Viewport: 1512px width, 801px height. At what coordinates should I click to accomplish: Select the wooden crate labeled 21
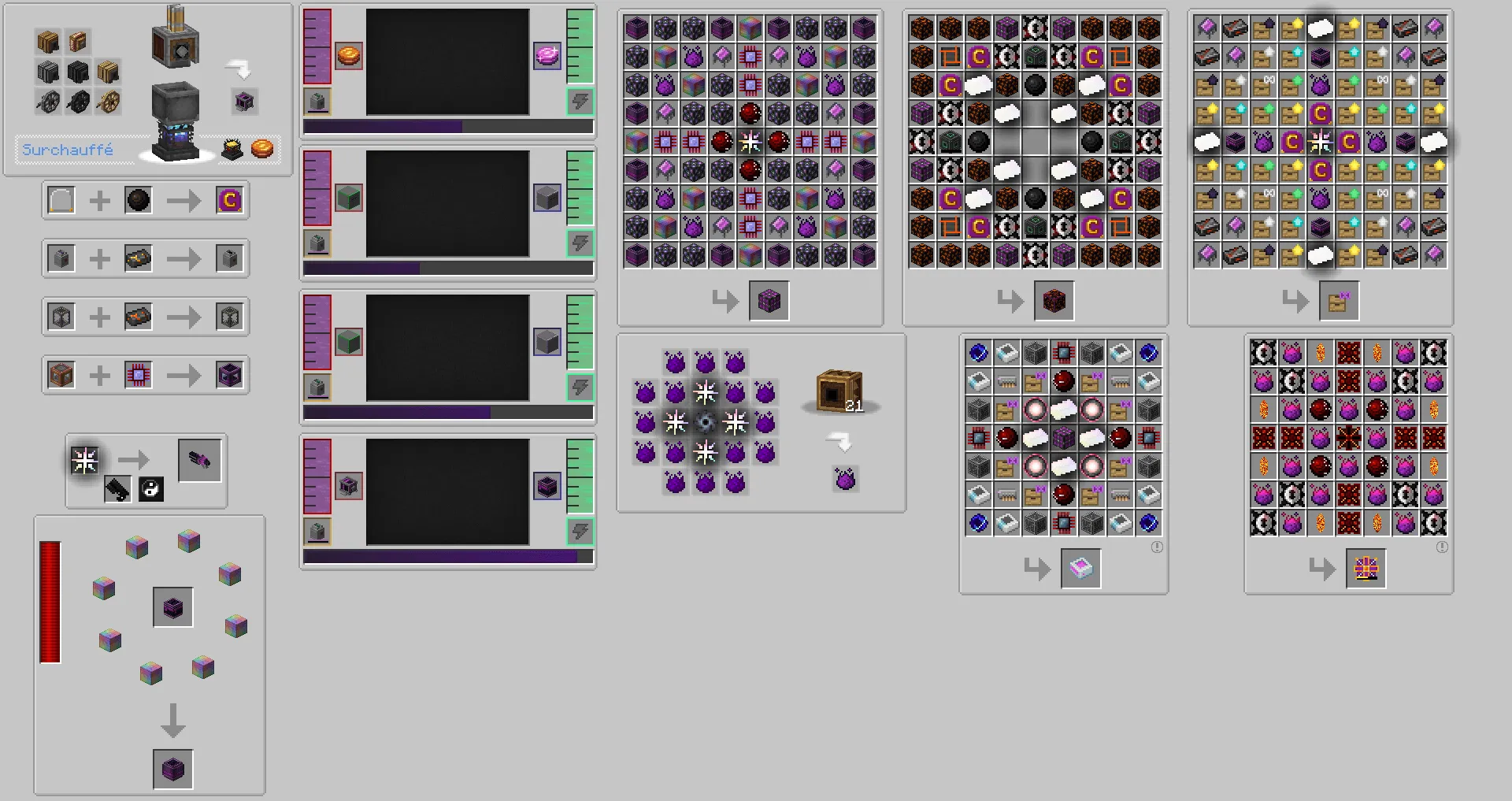click(839, 391)
